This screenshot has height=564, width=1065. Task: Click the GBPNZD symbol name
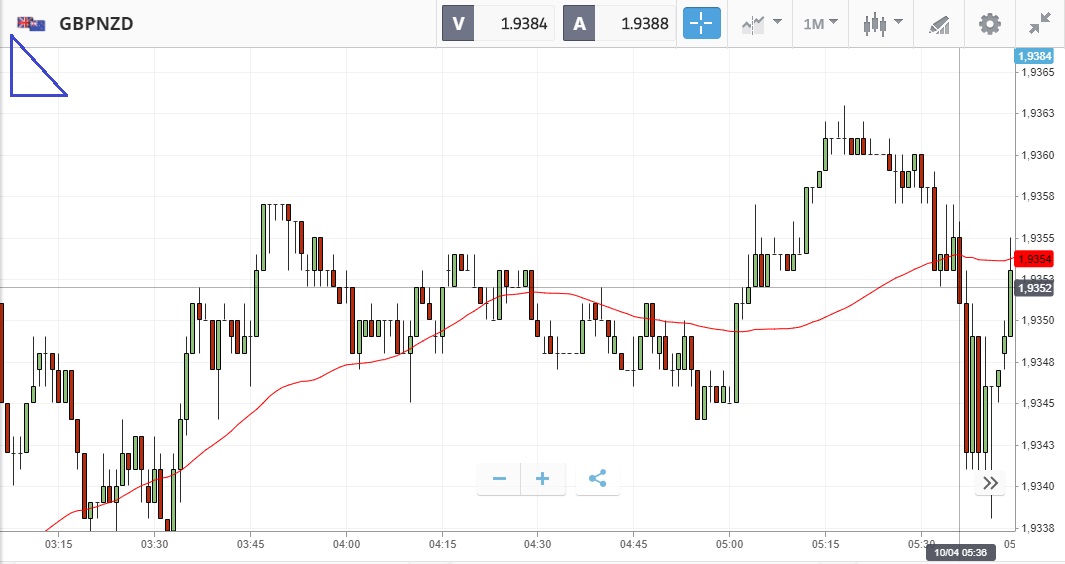(96, 24)
